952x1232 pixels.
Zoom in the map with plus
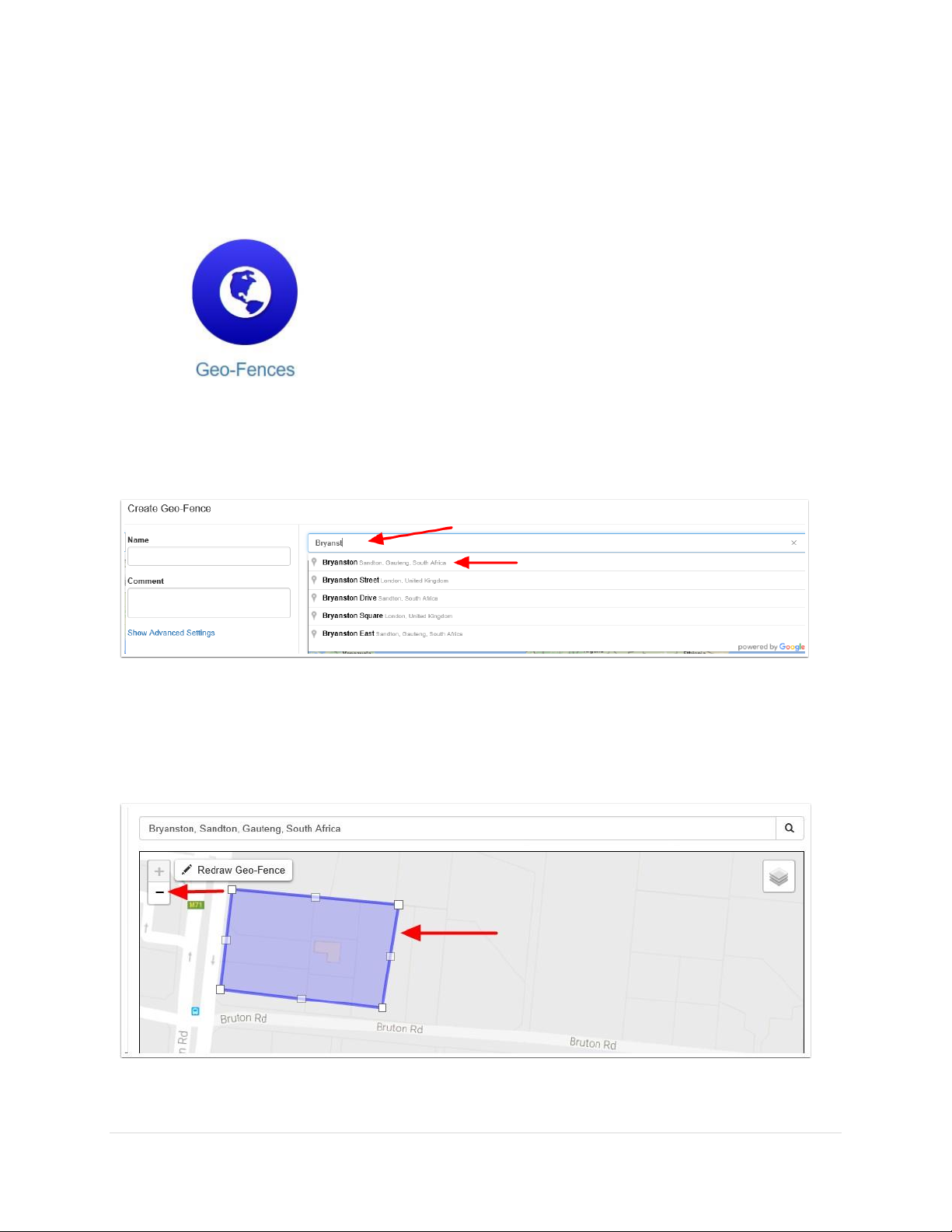click(x=159, y=871)
